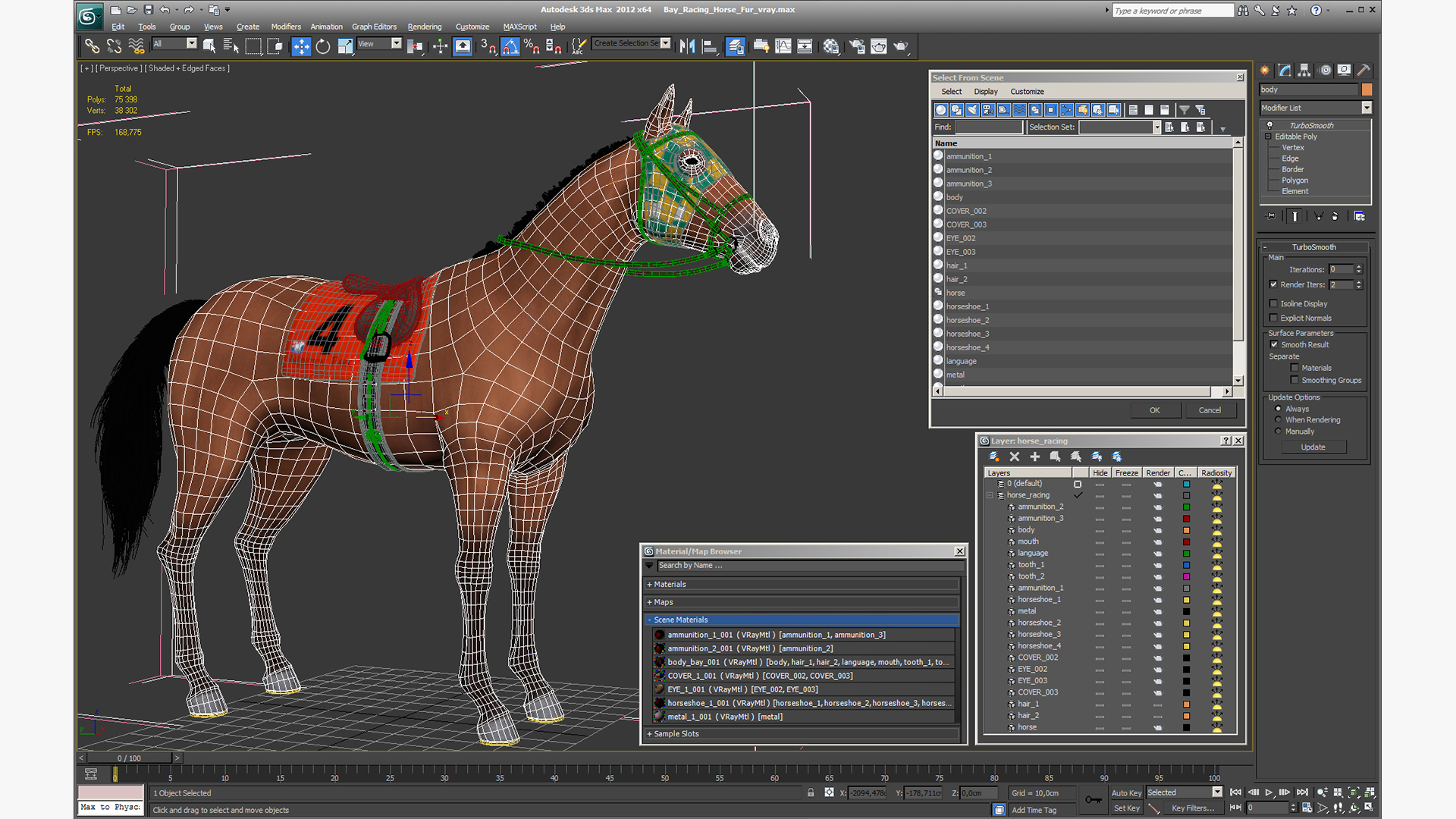
Task: Create new layer in Layer dialog
Action: point(994,457)
